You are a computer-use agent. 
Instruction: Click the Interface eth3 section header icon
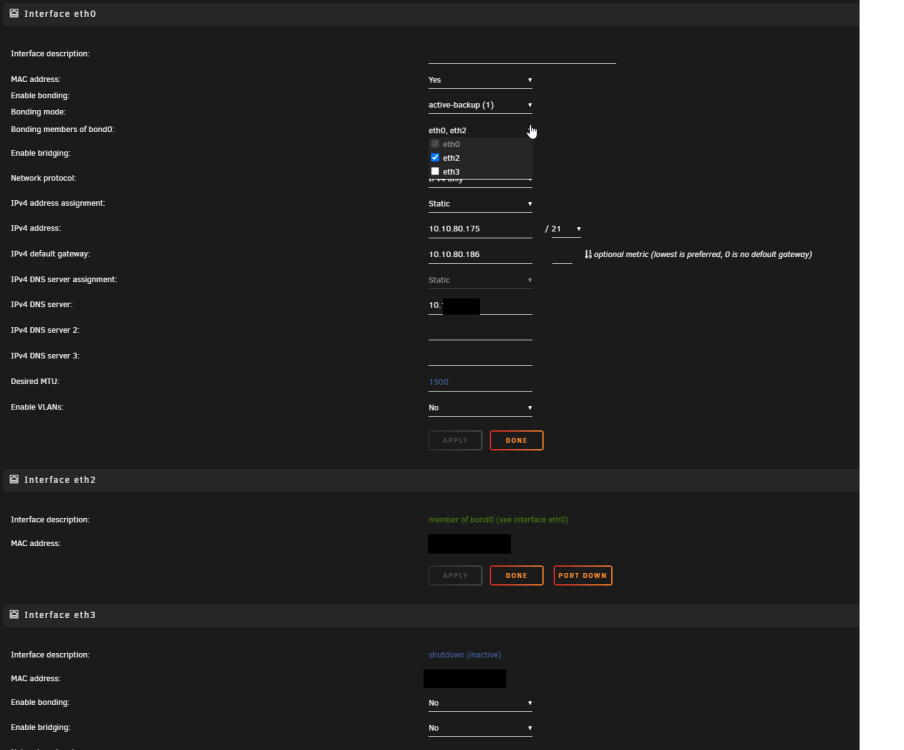(14, 615)
